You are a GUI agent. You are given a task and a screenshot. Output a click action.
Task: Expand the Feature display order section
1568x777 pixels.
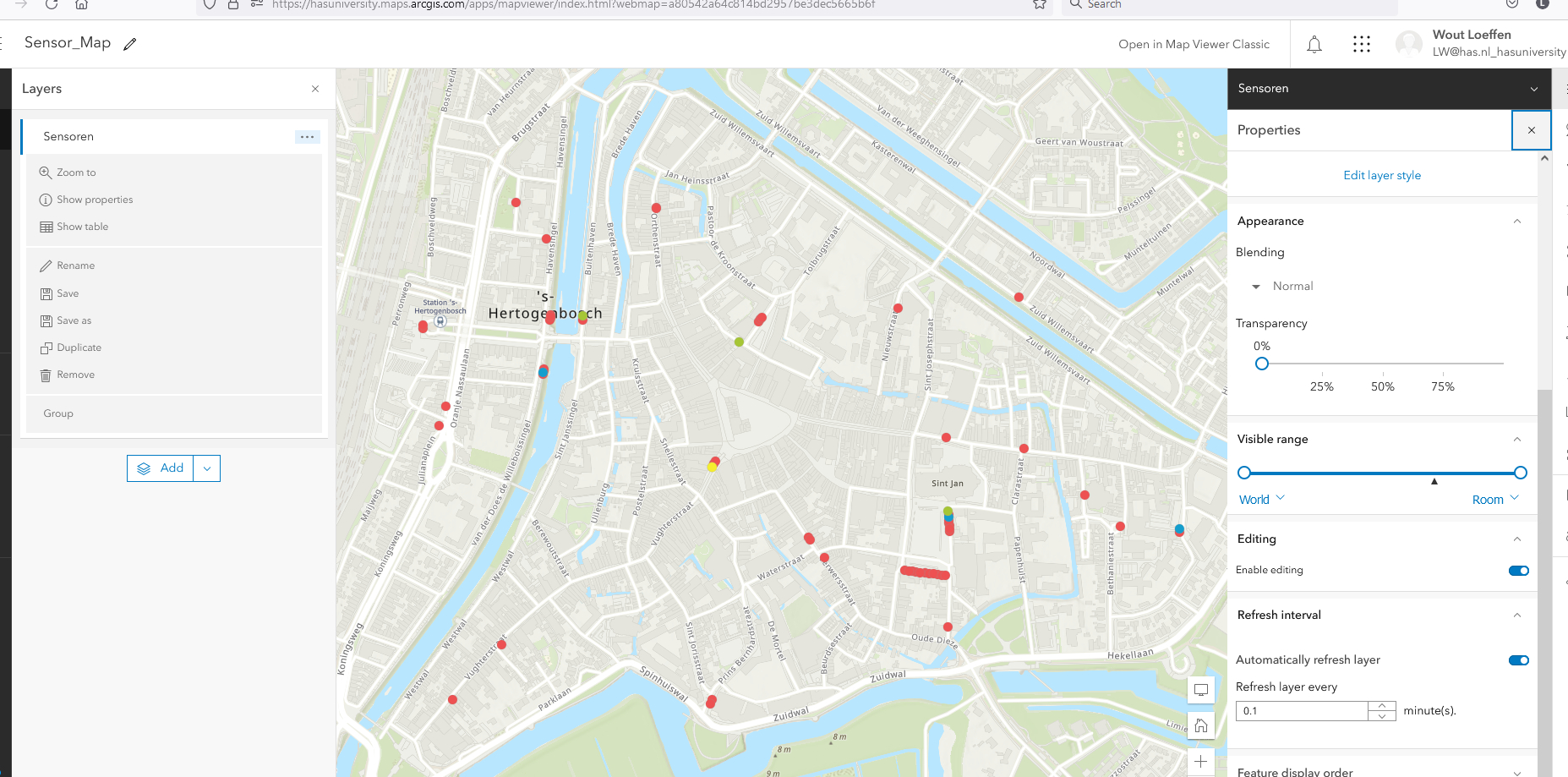(1517, 772)
